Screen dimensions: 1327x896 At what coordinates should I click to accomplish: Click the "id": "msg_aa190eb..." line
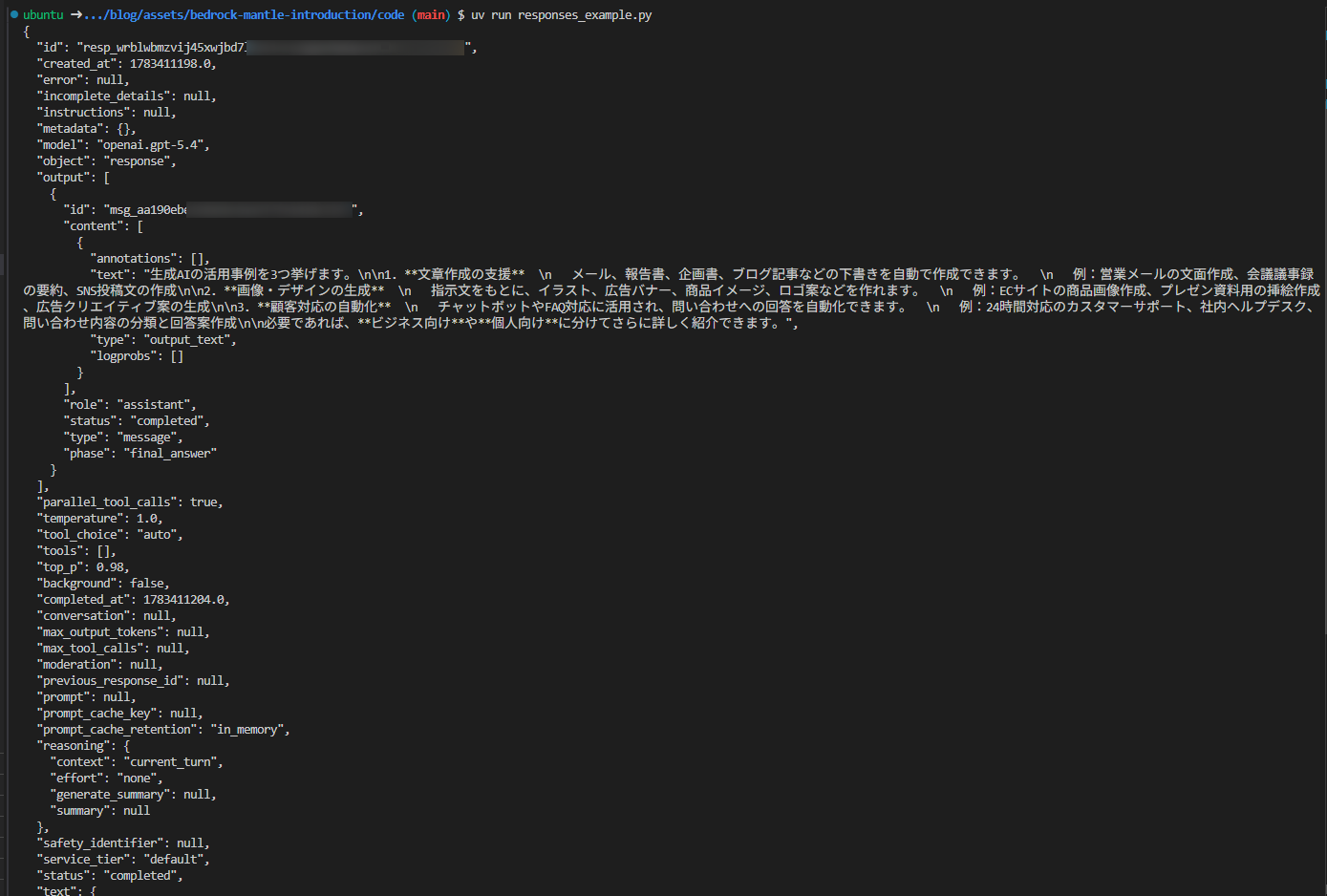point(213,210)
